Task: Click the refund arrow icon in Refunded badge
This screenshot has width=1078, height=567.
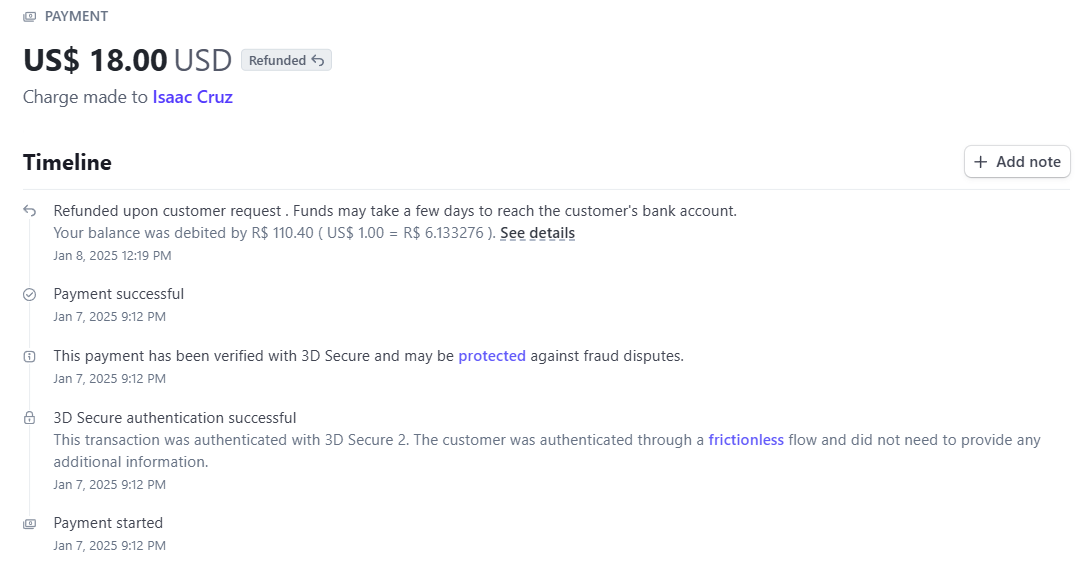Action: click(x=318, y=60)
